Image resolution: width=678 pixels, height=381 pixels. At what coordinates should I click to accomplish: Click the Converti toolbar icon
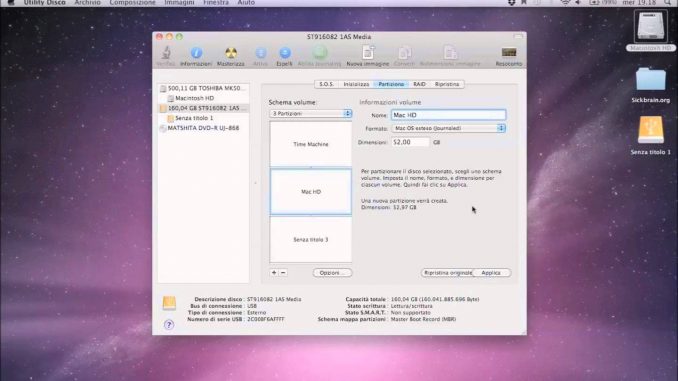coord(404,53)
